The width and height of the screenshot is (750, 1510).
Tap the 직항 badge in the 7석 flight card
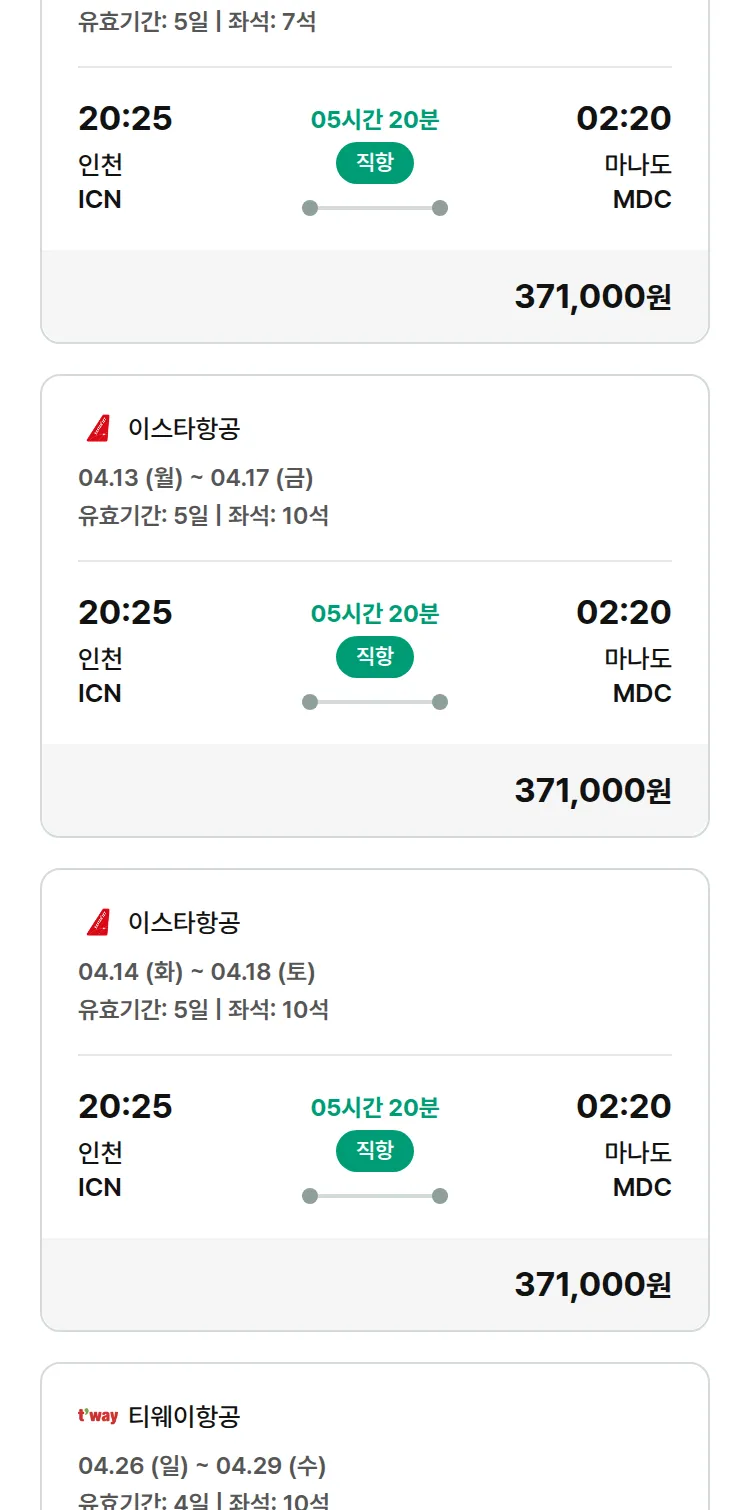(x=375, y=163)
